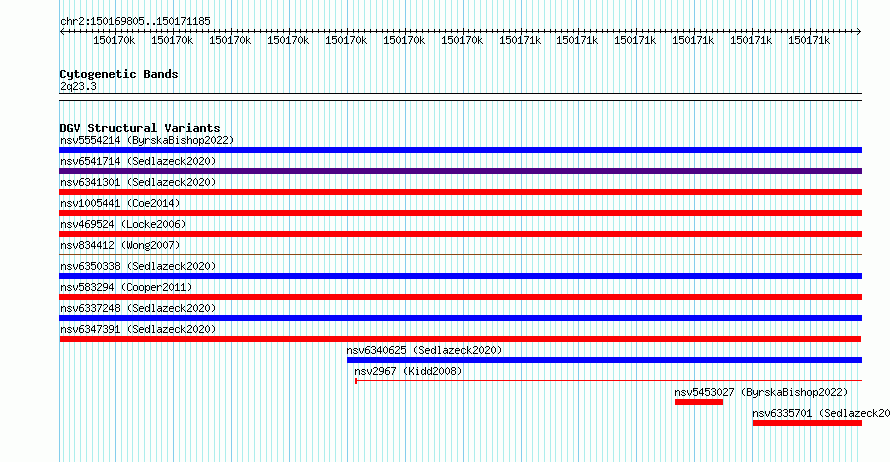The image size is (890, 462).
Task: Click the chr2:150169805..150171185 coordinates text
Action: 135,21
